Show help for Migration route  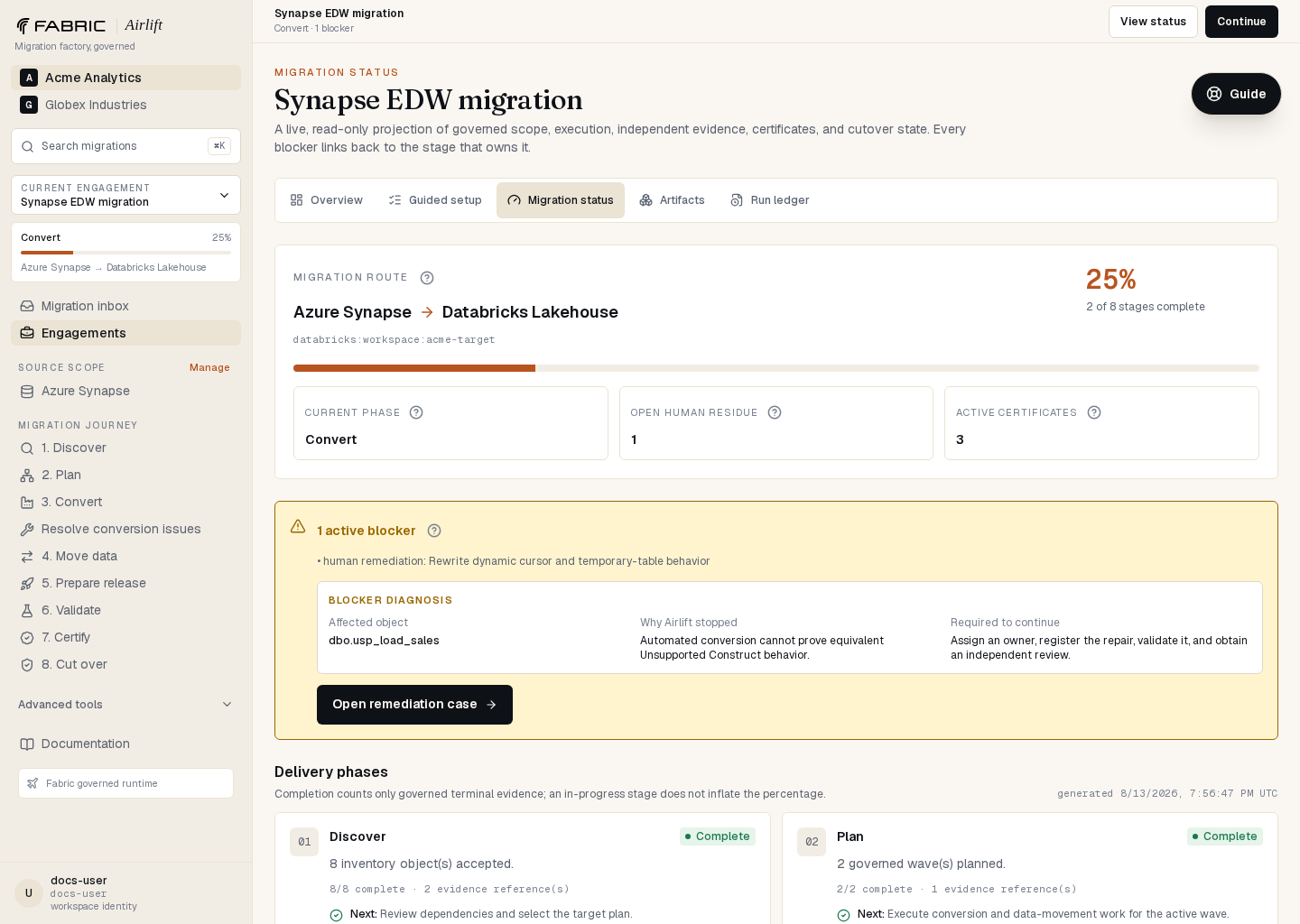click(x=427, y=278)
